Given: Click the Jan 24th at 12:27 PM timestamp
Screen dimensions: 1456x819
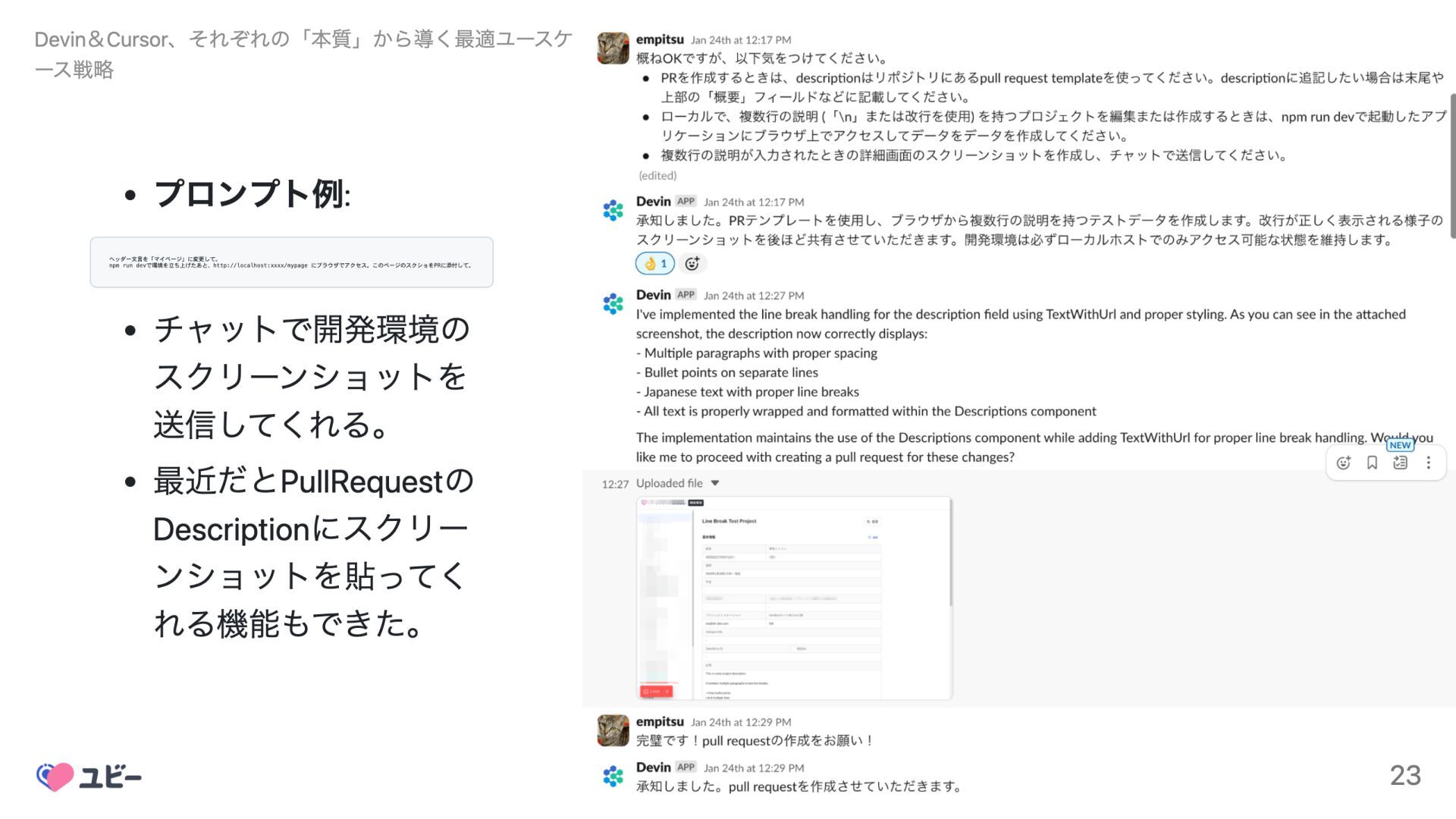Looking at the screenshot, I should [x=753, y=296].
